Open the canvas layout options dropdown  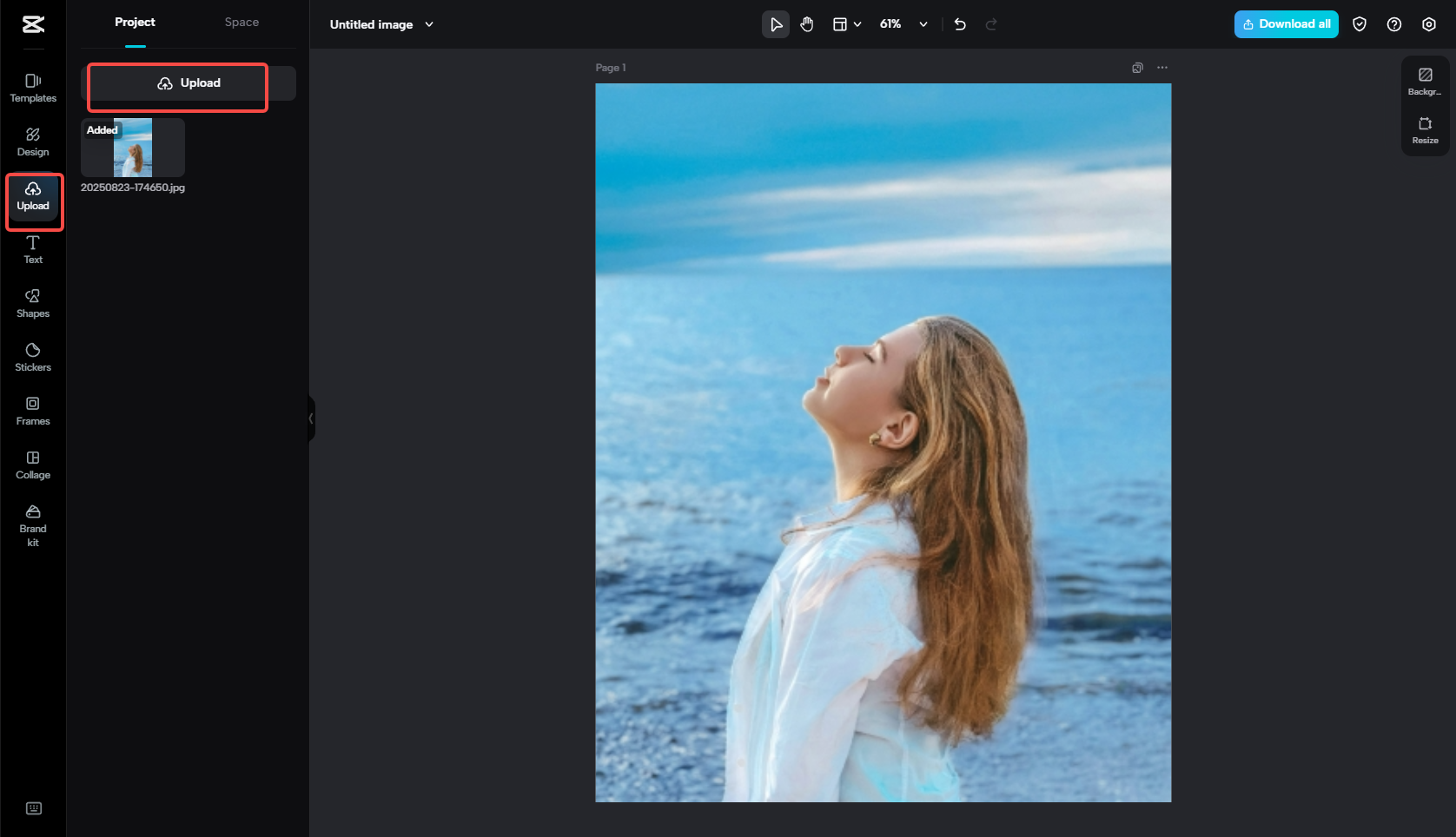pyautogui.click(x=845, y=24)
